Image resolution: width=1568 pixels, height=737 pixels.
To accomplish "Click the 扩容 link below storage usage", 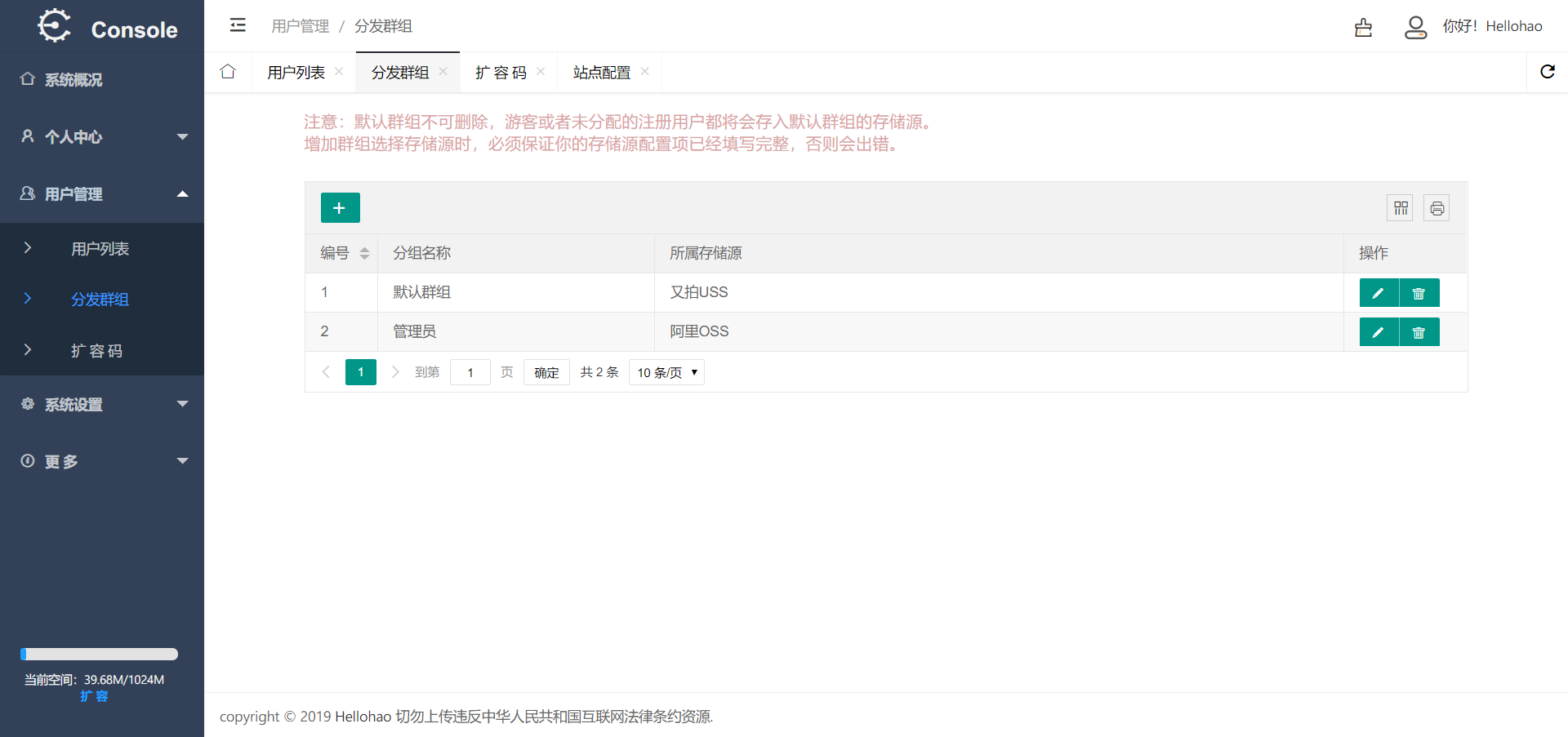I will [x=94, y=696].
